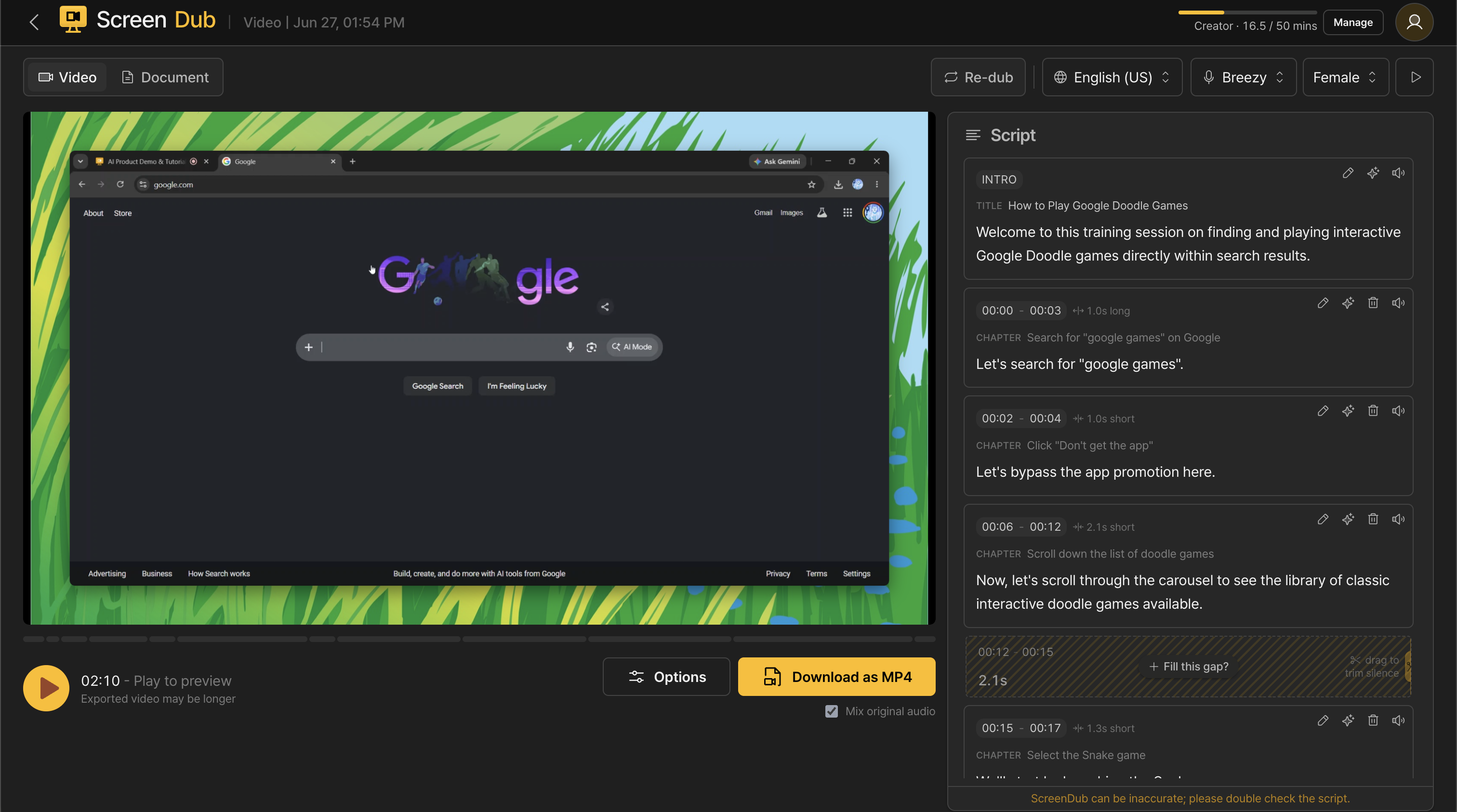
Task: Switch to the Document tab
Action: coord(165,78)
